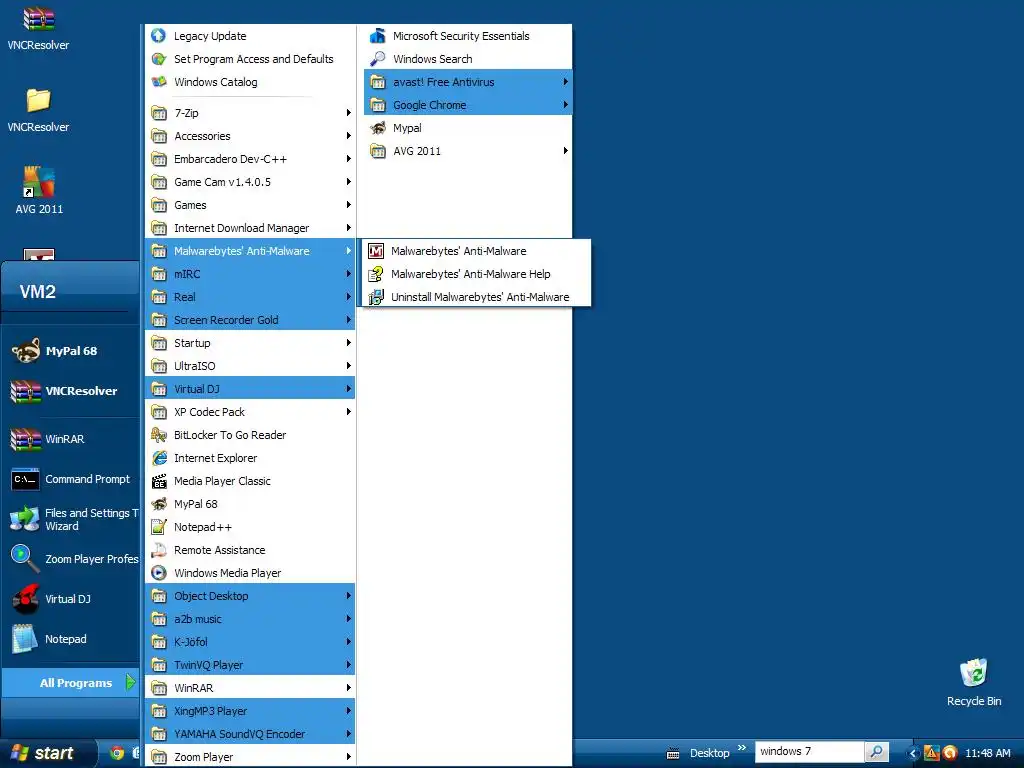The width and height of the screenshot is (1024, 768).
Task: Open Remote Assistance
Action: (x=249, y=550)
